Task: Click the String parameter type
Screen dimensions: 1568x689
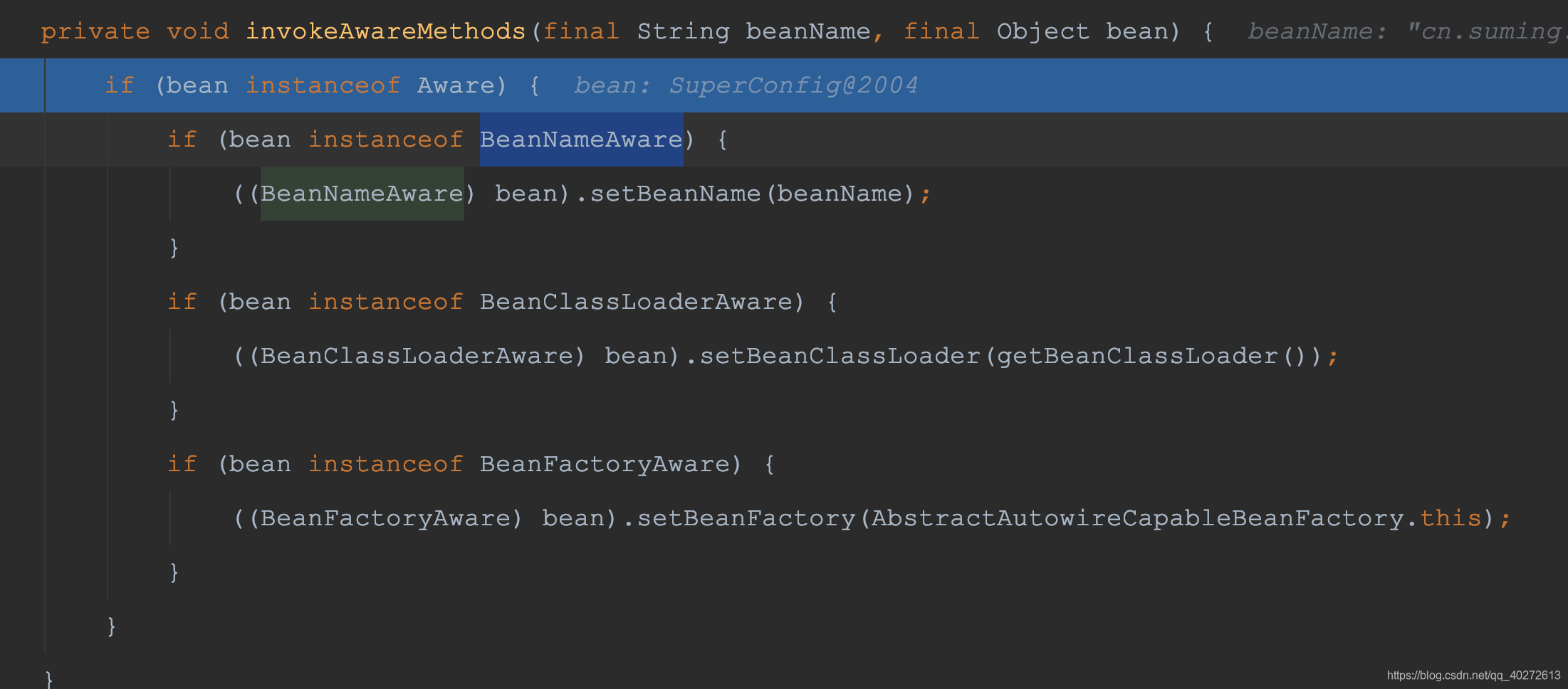Action: (x=683, y=31)
